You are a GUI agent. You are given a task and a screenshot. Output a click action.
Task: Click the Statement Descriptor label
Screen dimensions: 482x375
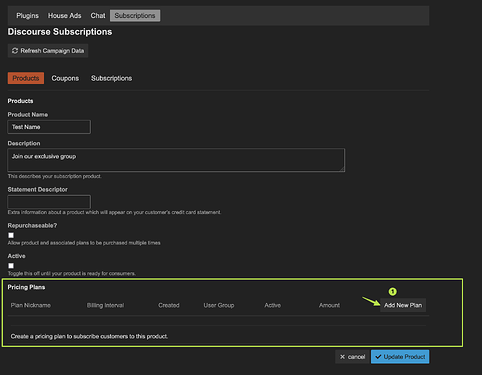(x=38, y=189)
